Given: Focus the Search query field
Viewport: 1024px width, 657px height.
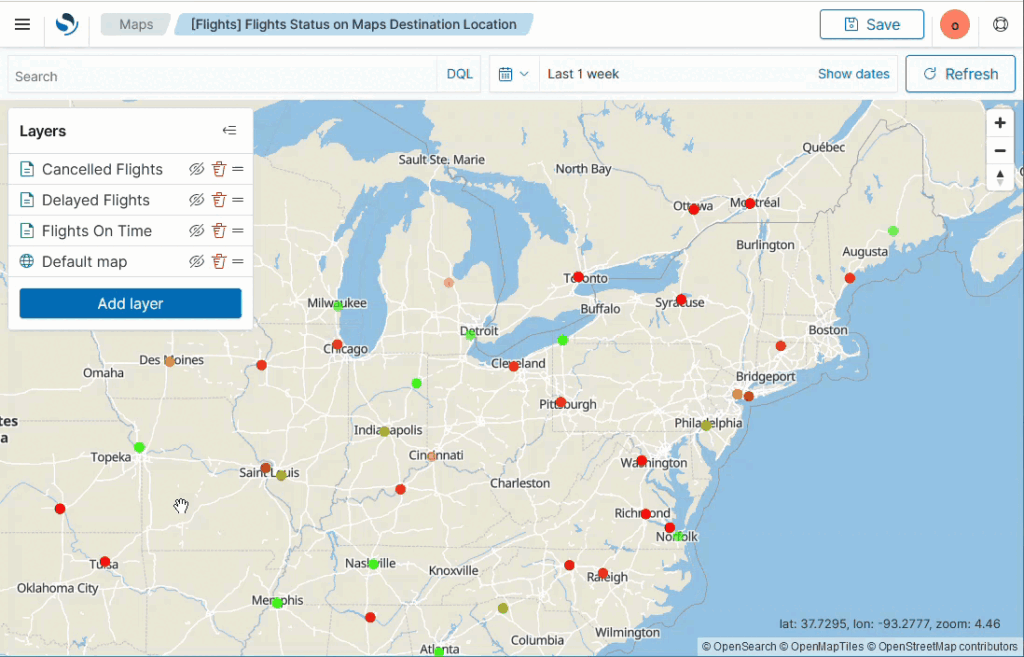Looking at the screenshot, I should [222, 74].
